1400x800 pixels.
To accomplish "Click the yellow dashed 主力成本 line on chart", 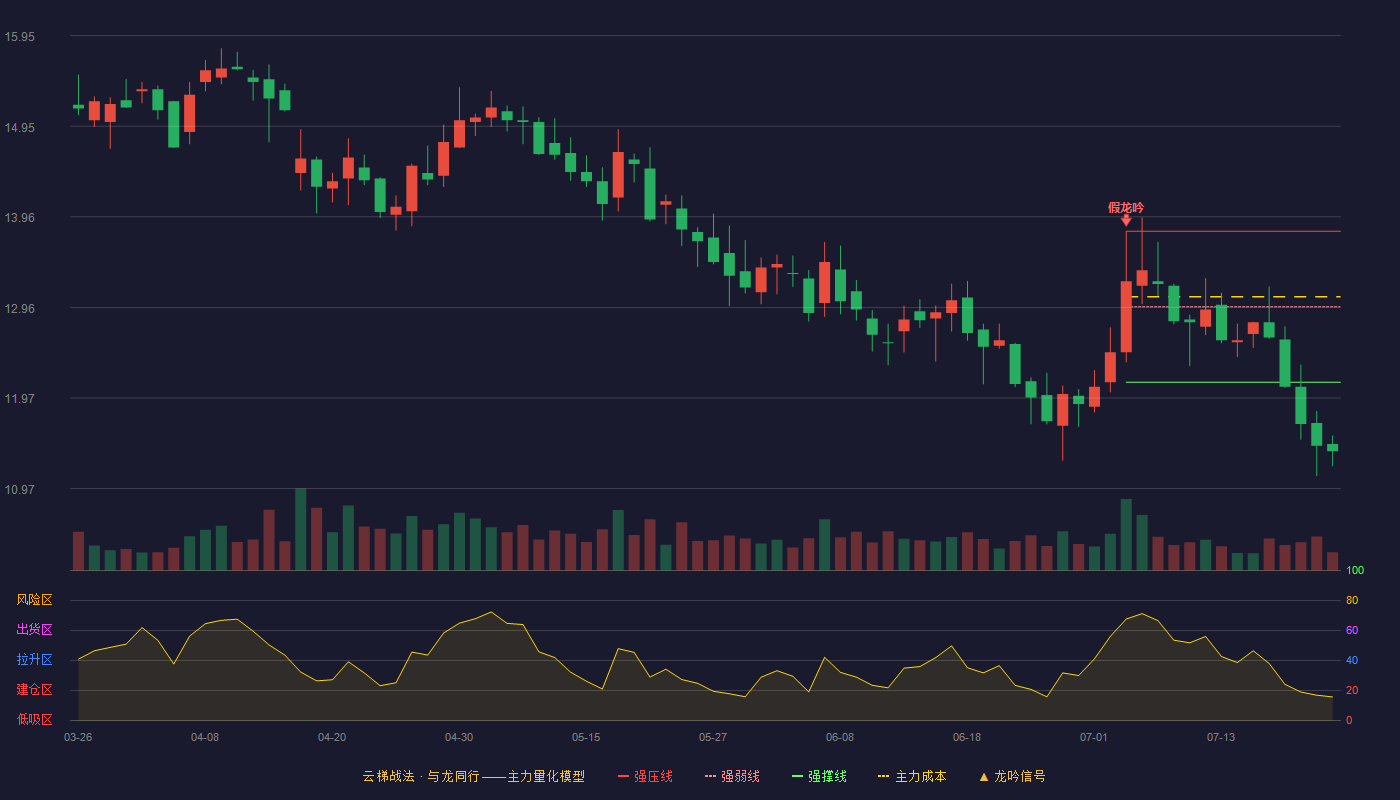I will tap(1235, 297).
